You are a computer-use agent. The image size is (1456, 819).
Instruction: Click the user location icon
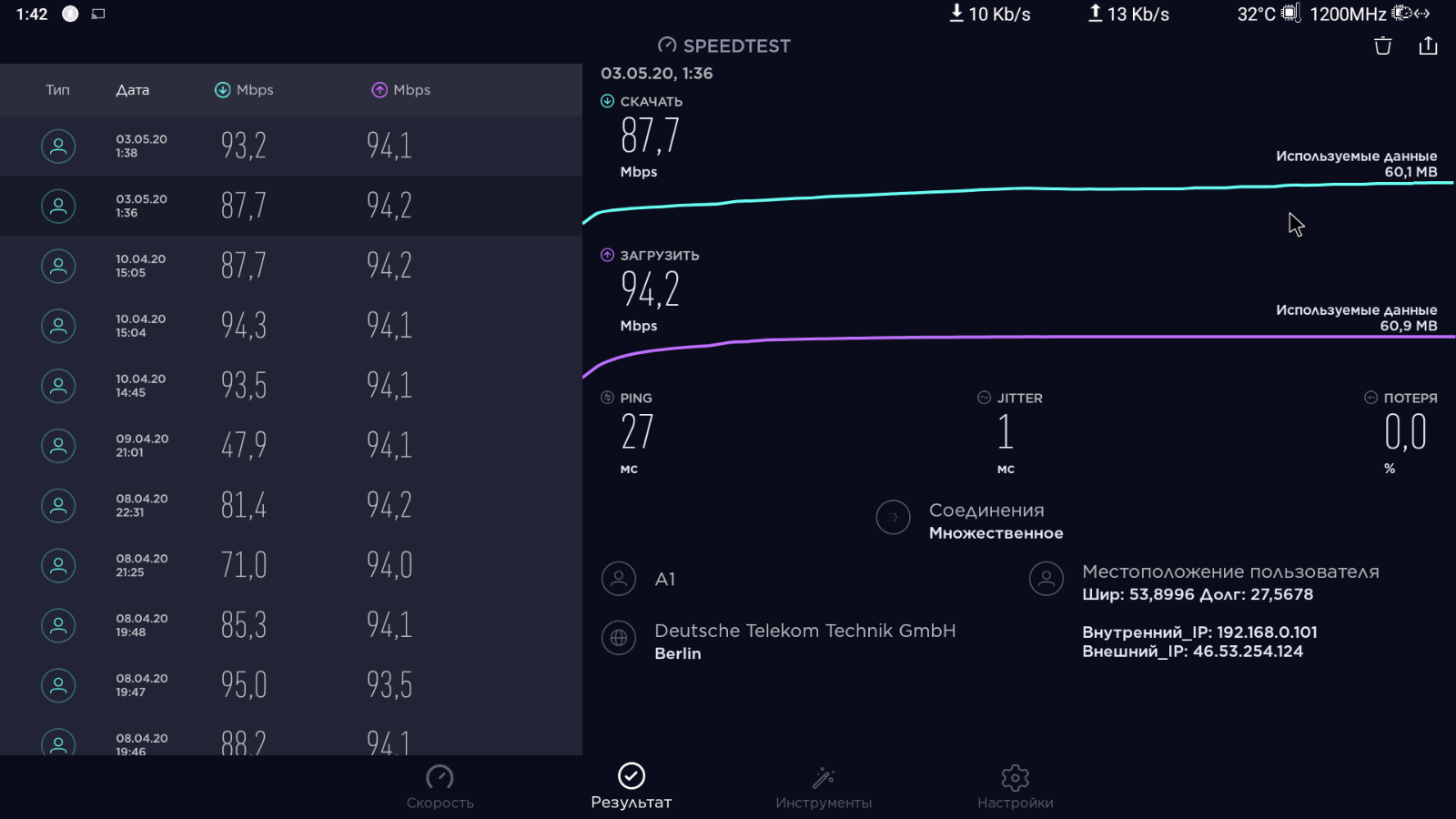(1046, 579)
